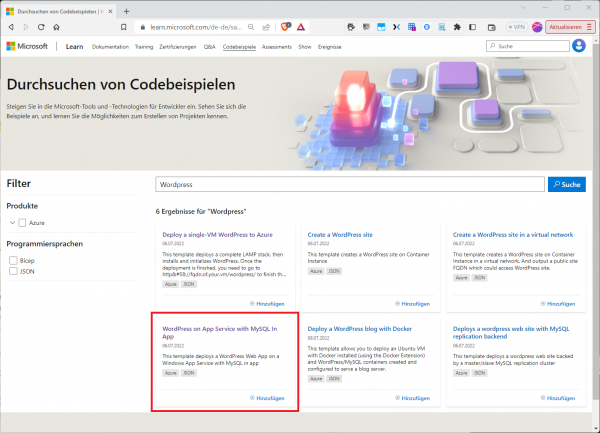Open the Brave Shields lion icon
The width and height of the screenshot is (600, 433).
(285, 27)
